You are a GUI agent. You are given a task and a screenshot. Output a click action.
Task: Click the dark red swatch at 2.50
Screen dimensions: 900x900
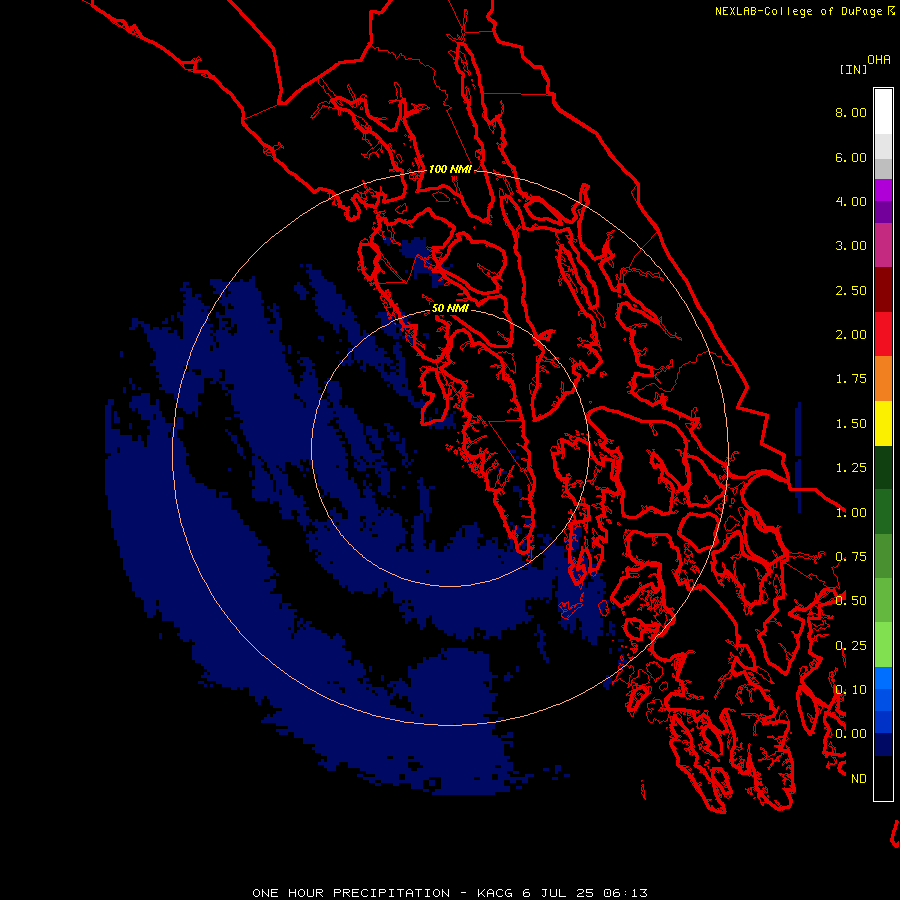883,290
